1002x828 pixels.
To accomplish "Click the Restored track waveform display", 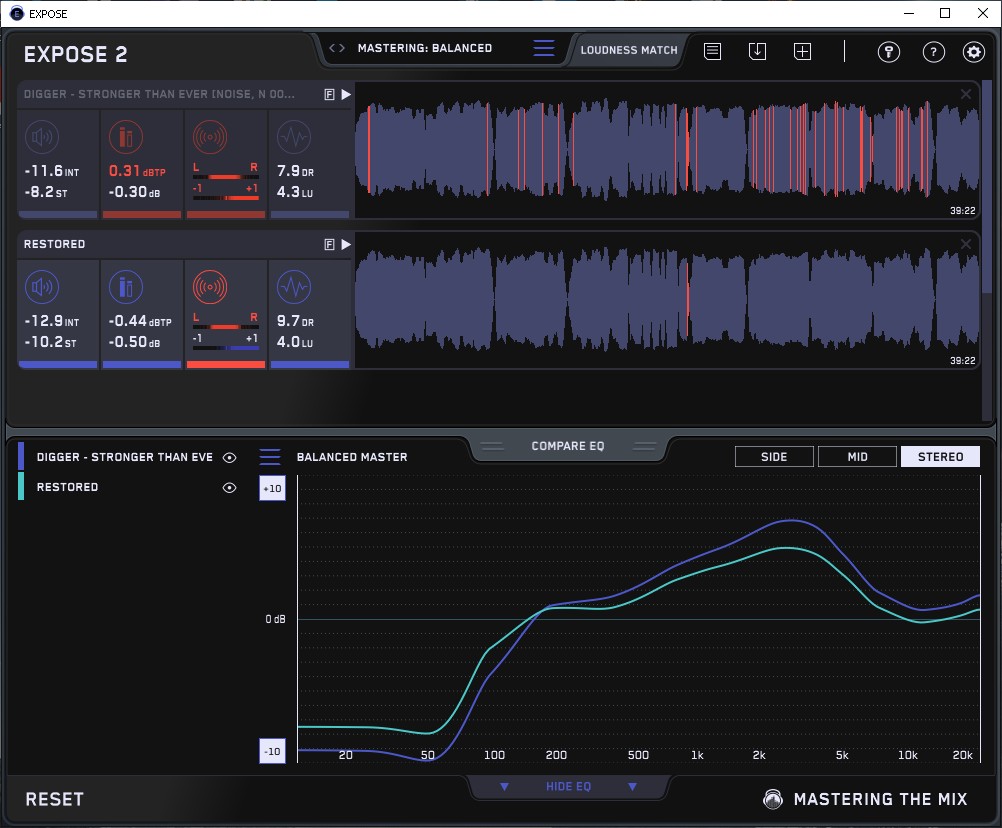I will (667, 300).
